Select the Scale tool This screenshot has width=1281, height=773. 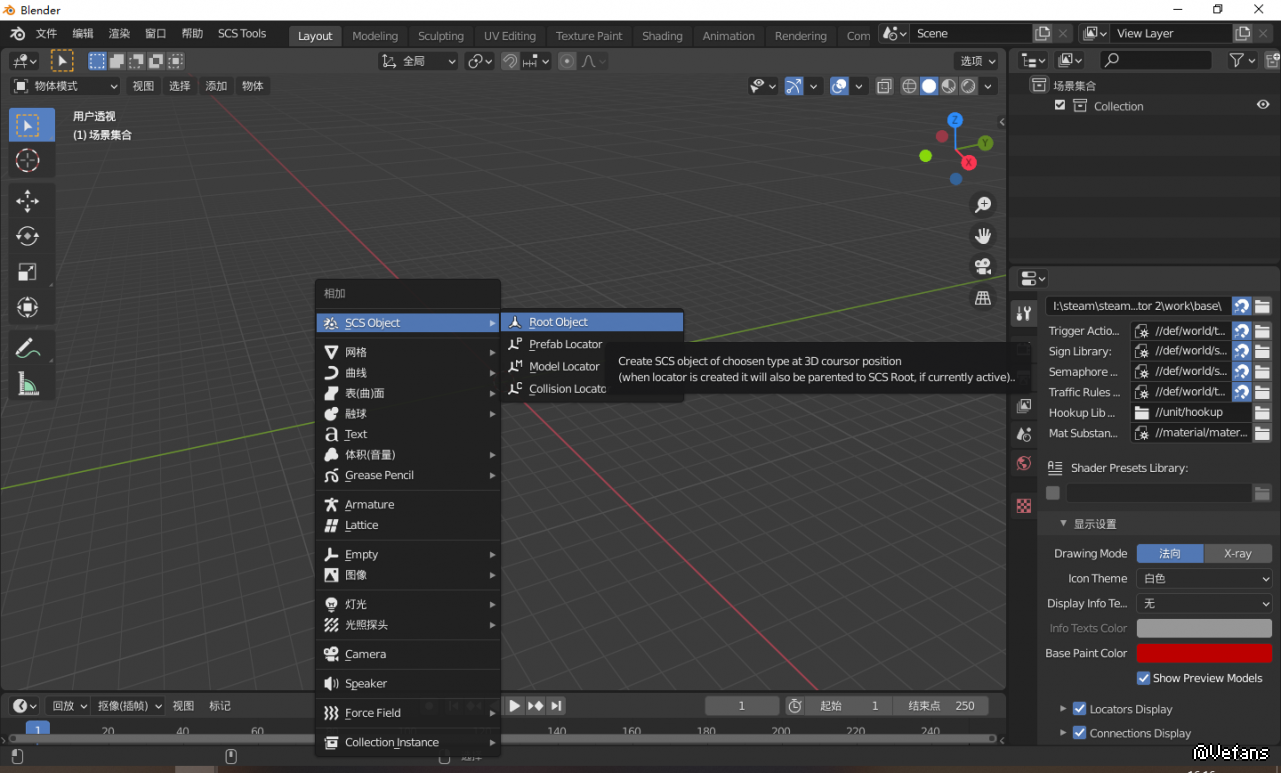(28, 272)
